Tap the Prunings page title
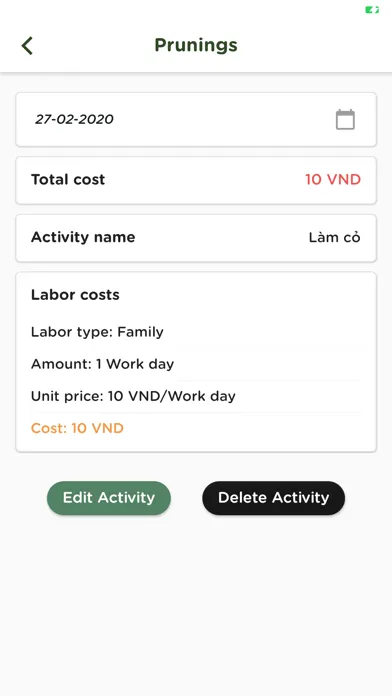Screen dimensions: 392x696 click(196, 45)
